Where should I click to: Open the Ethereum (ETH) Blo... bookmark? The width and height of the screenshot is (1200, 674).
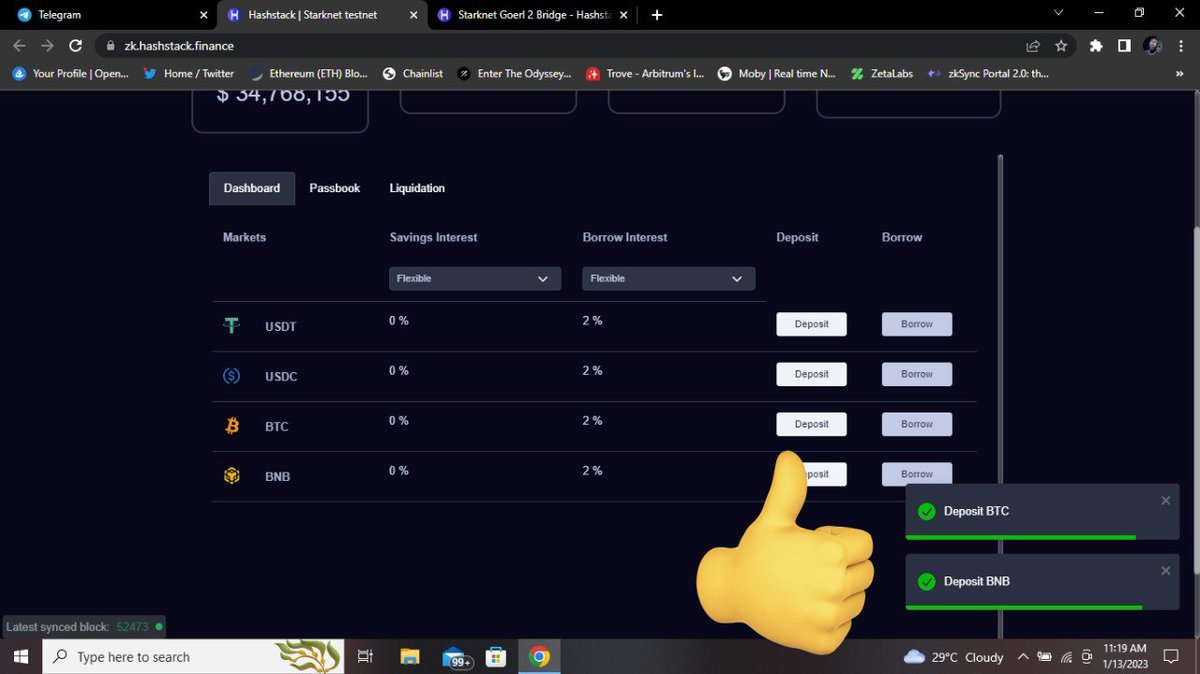tap(308, 73)
